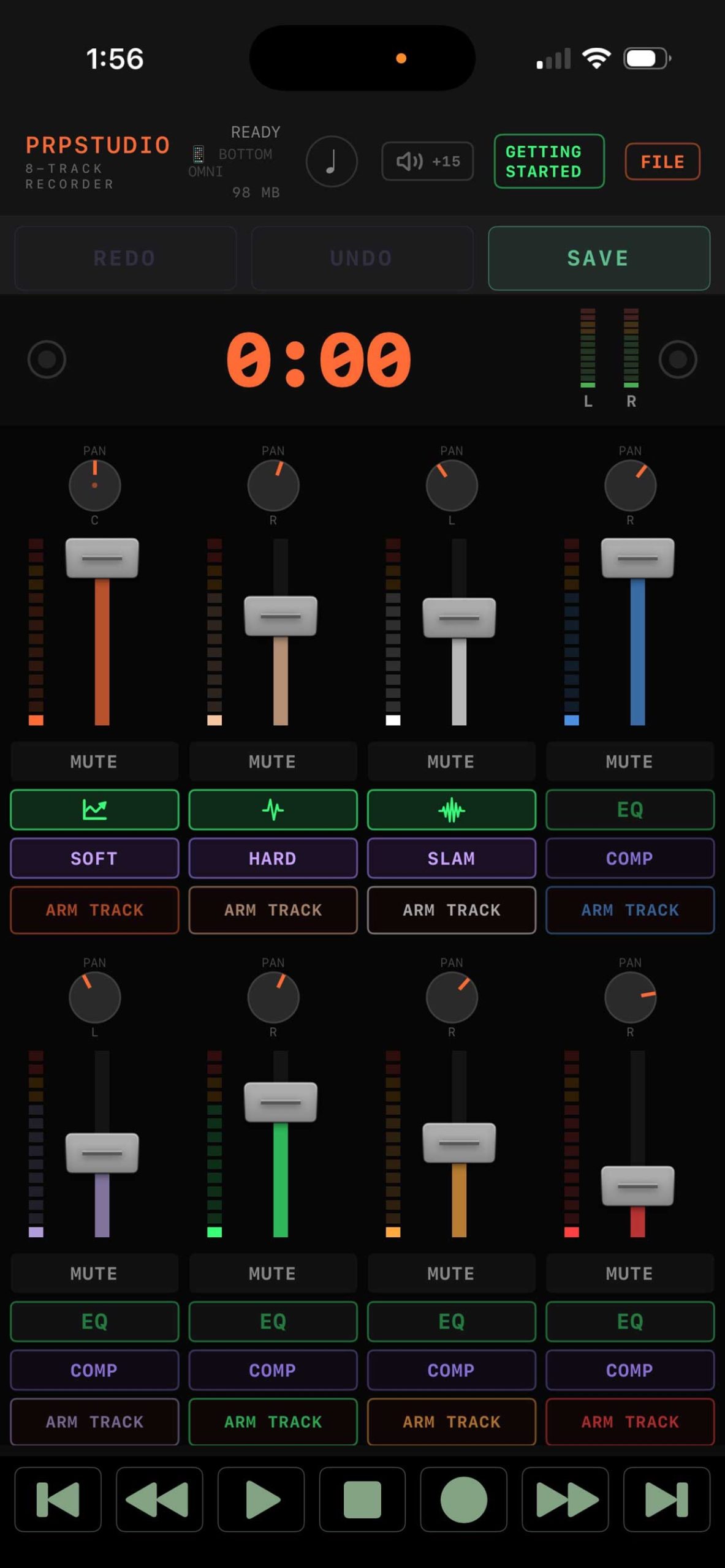The height and width of the screenshot is (1568, 725).
Task: Arm the red track for recording
Action: [x=630, y=1422]
